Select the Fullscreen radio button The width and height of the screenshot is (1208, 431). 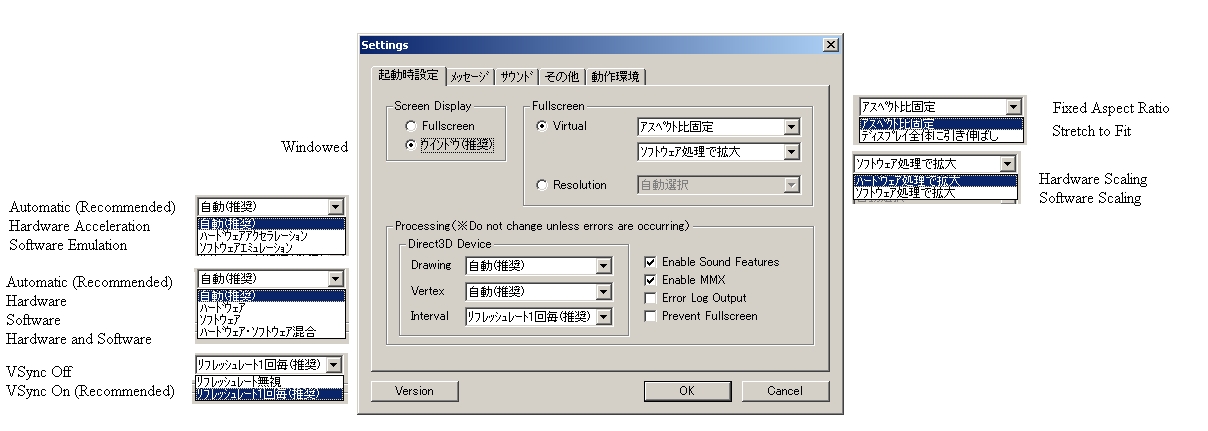pyautogui.click(x=411, y=126)
